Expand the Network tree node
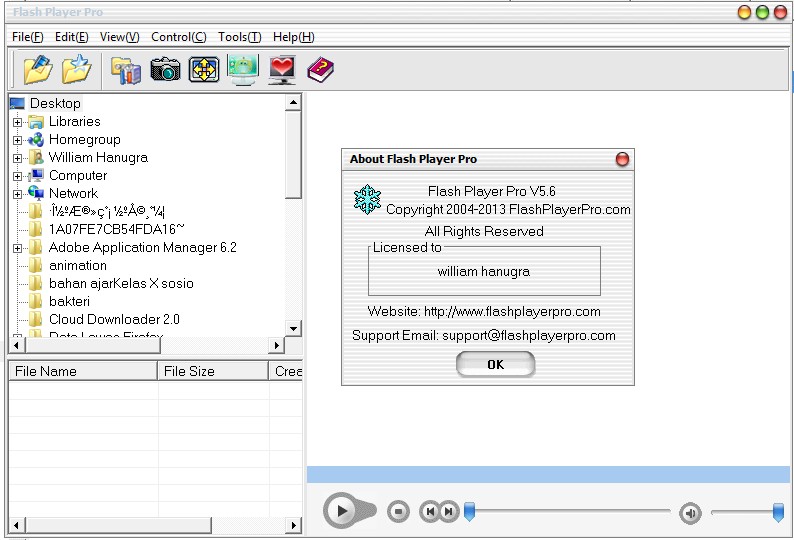The width and height of the screenshot is (794, 540). coord(18,194)
